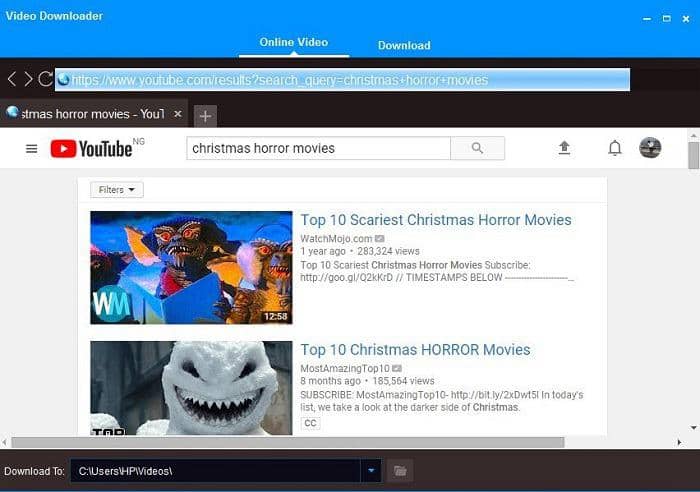The image size is (700, 492).
Task: Click the horizontal scrollbar thumb
Action: pyautogui.click(x=288, y=442)
